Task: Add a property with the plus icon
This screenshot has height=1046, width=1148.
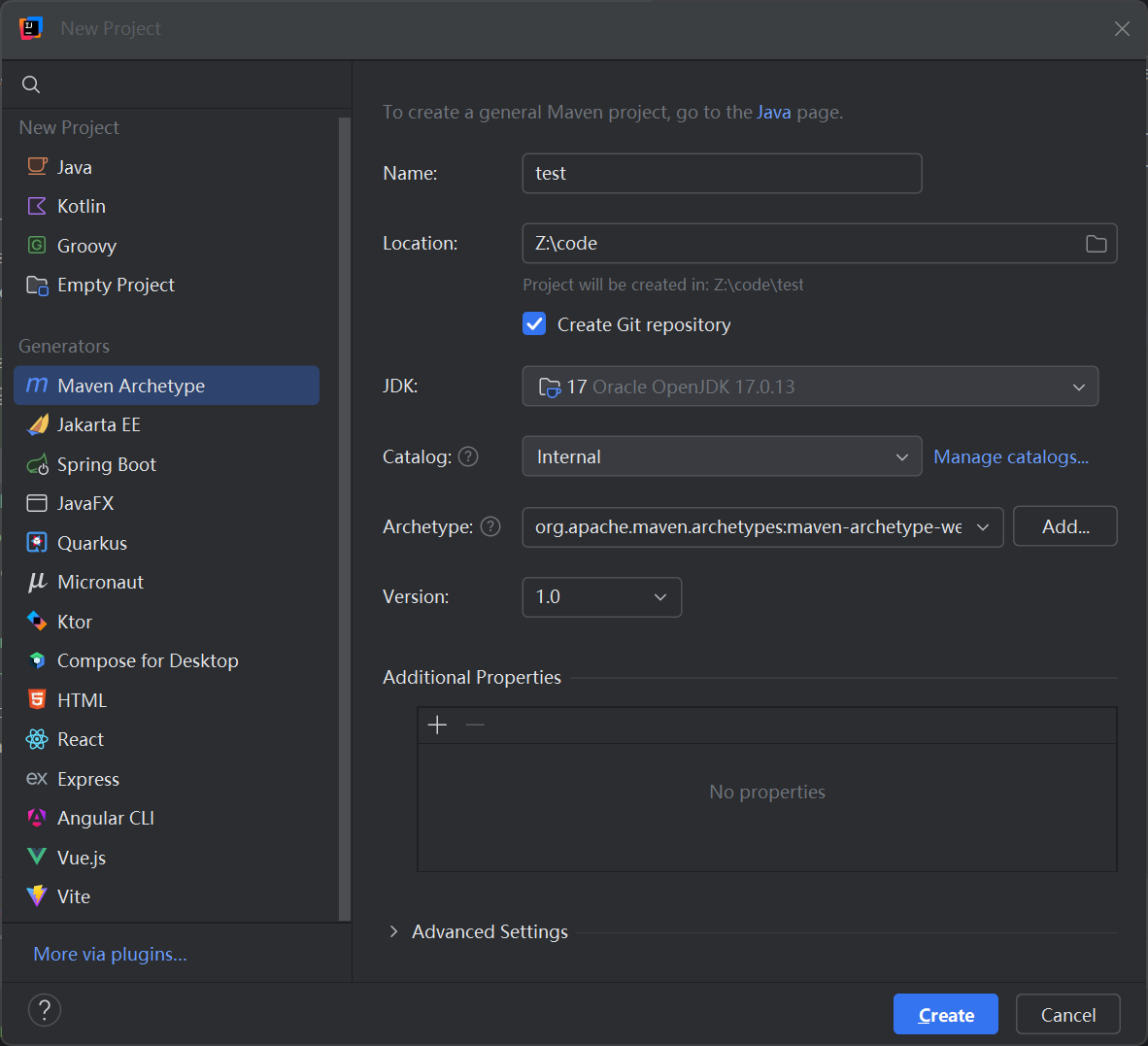Action: pyautogui.click(x=437, y=725)
